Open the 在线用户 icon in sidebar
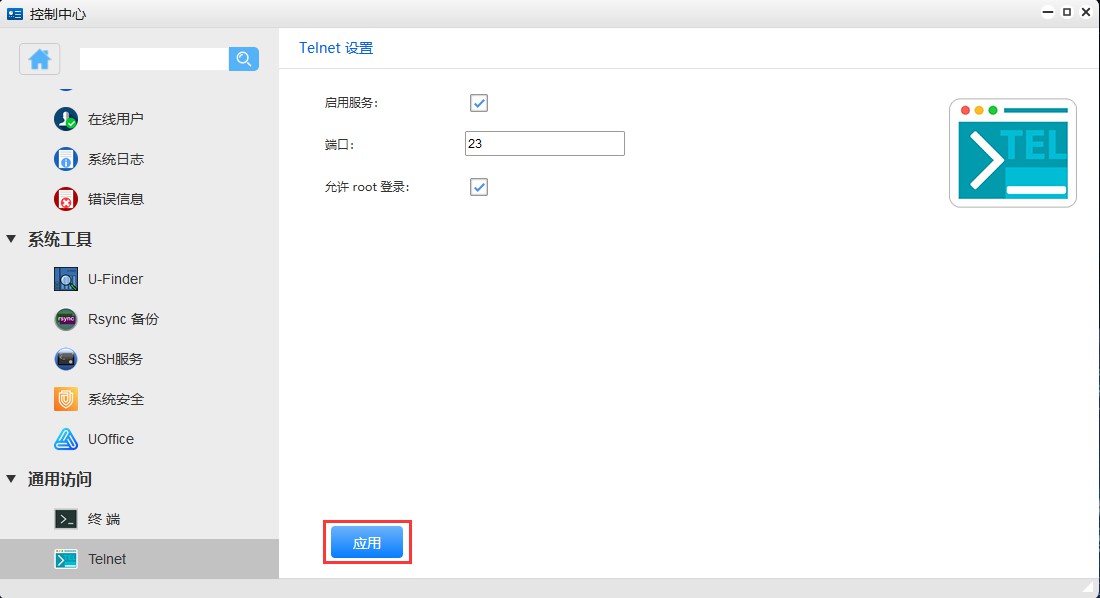The image size is (1100, 598). [x=66, y=119]
